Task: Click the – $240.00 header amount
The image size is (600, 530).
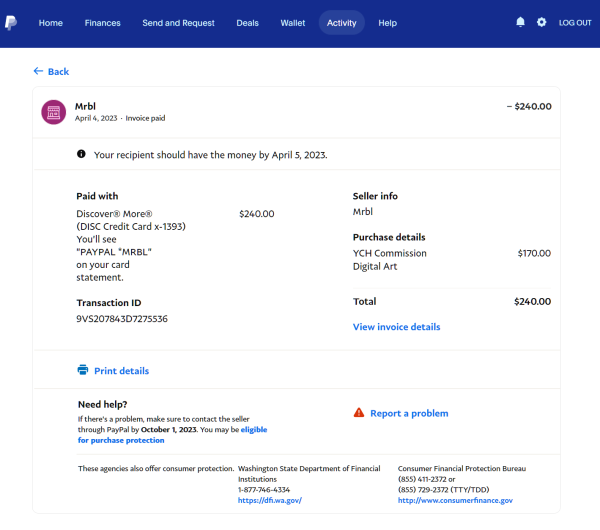Action: click(529, 106)
